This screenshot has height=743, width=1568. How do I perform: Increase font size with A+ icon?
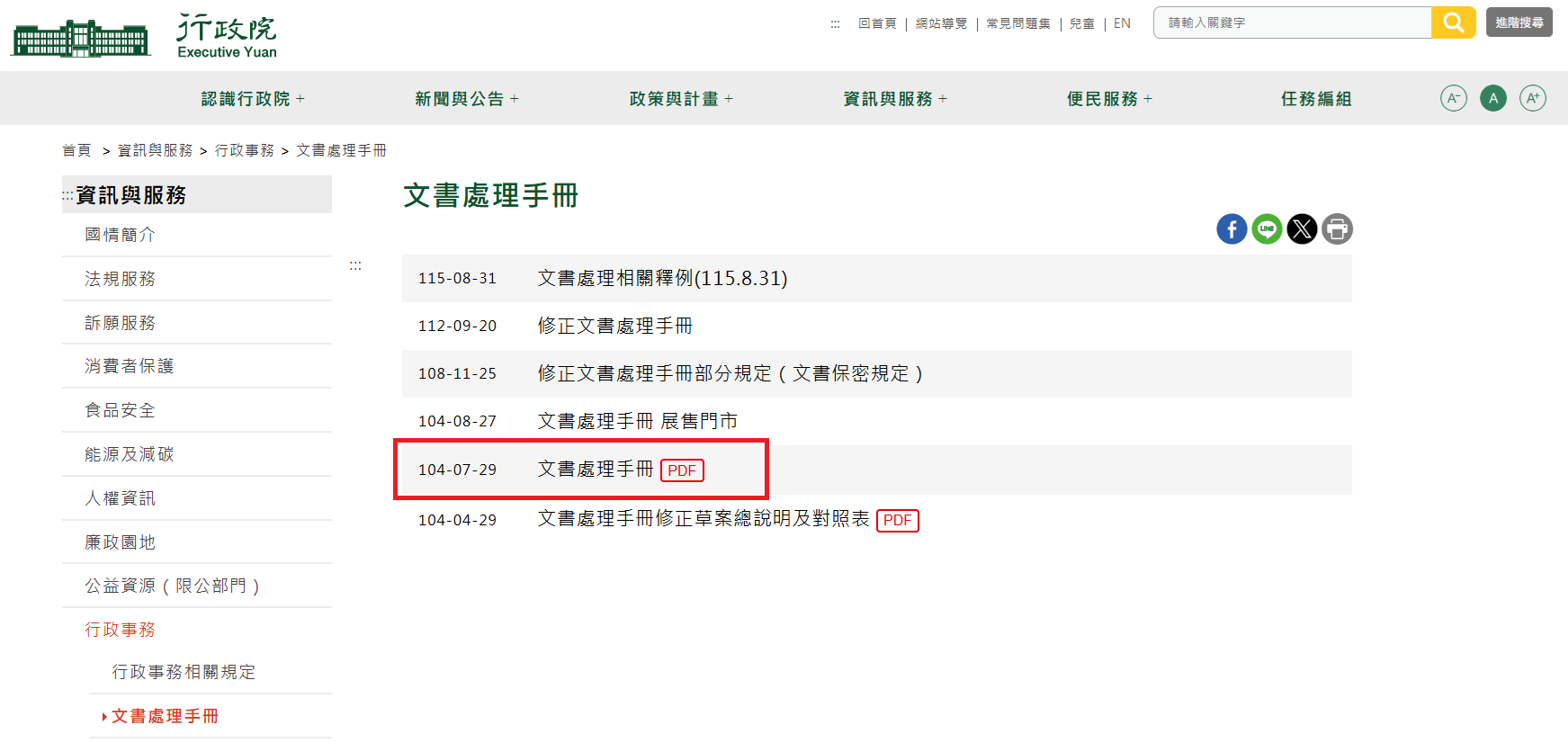tap(1533, 98)
